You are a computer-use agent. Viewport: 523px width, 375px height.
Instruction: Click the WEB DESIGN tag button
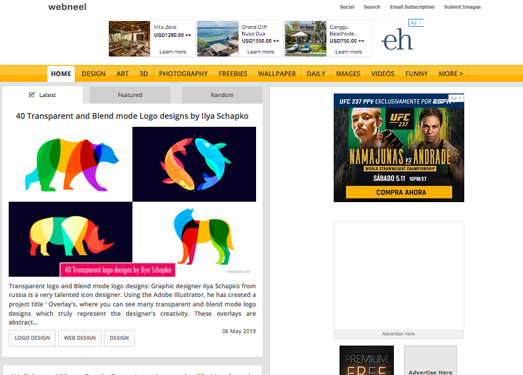click(x=80, y=338)
